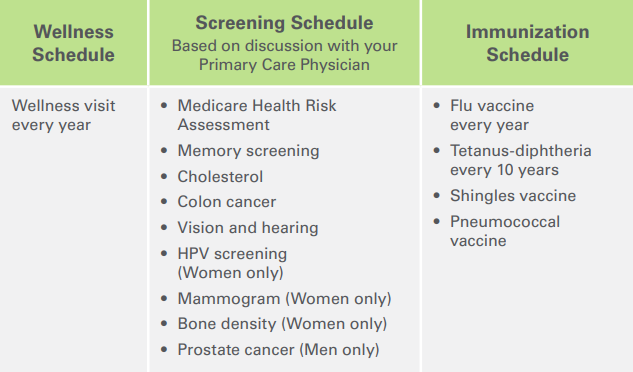Click the bullet beside Cholesterol
The height and width of the screenshot is (372, 633).
click(164, 176)
